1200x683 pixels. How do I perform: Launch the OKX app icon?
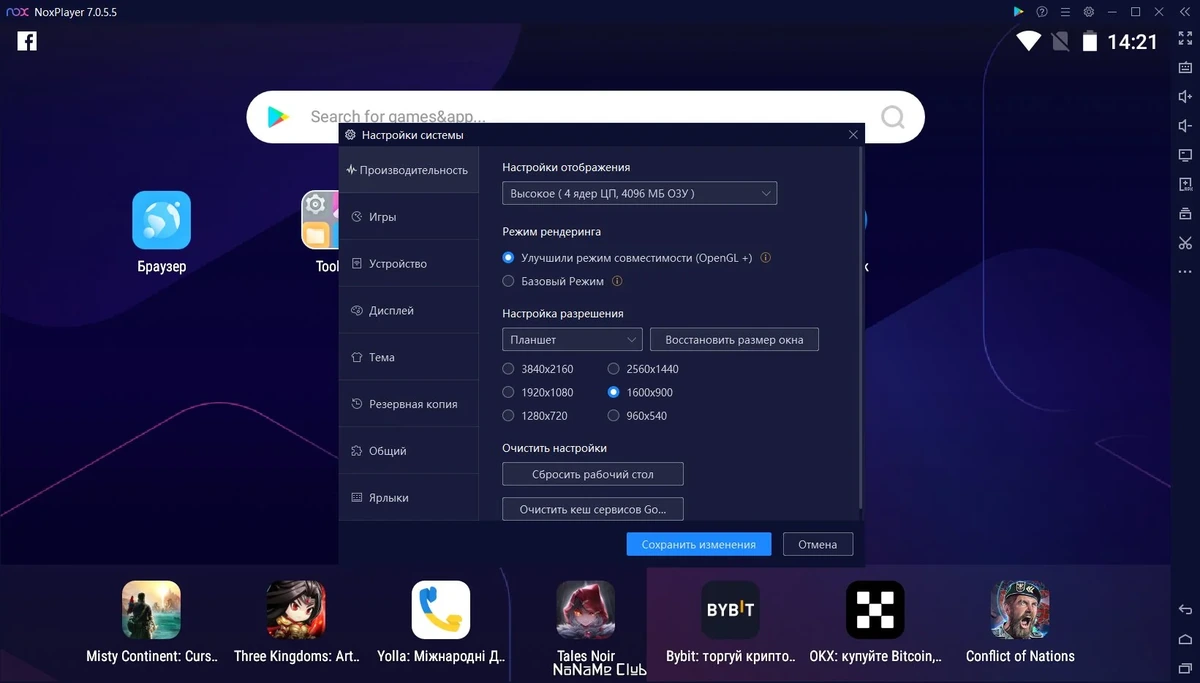875,610
